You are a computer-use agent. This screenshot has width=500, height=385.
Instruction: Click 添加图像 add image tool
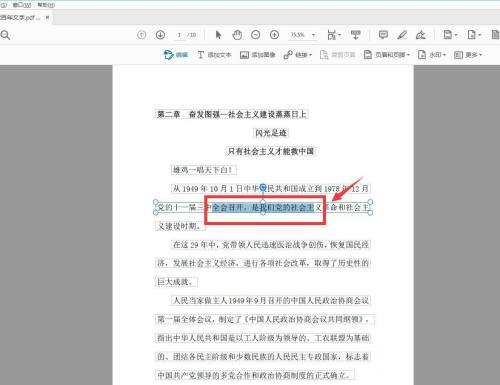click(258, 55)
